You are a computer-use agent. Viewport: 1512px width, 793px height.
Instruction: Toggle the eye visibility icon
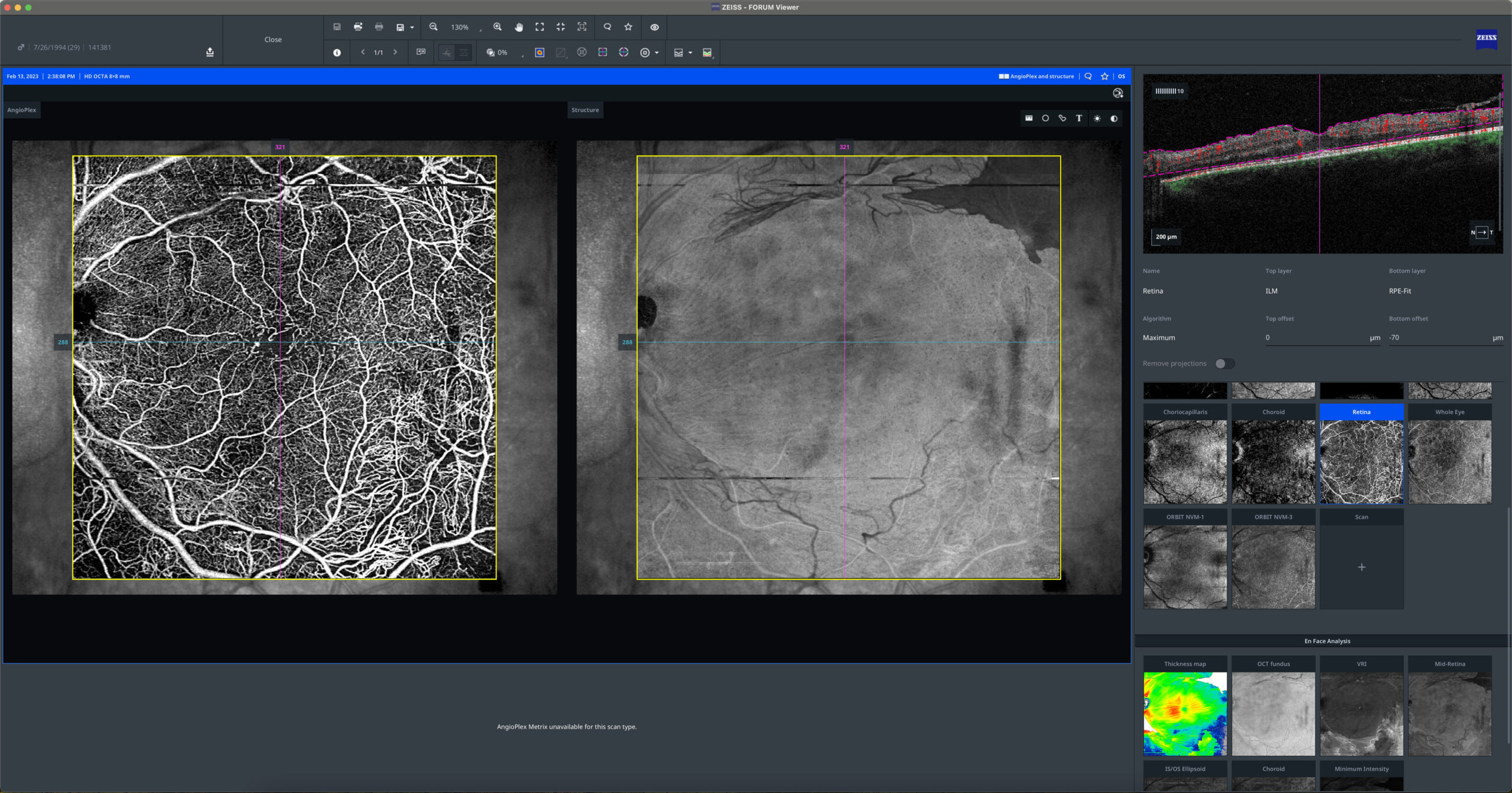pos(654,27)
